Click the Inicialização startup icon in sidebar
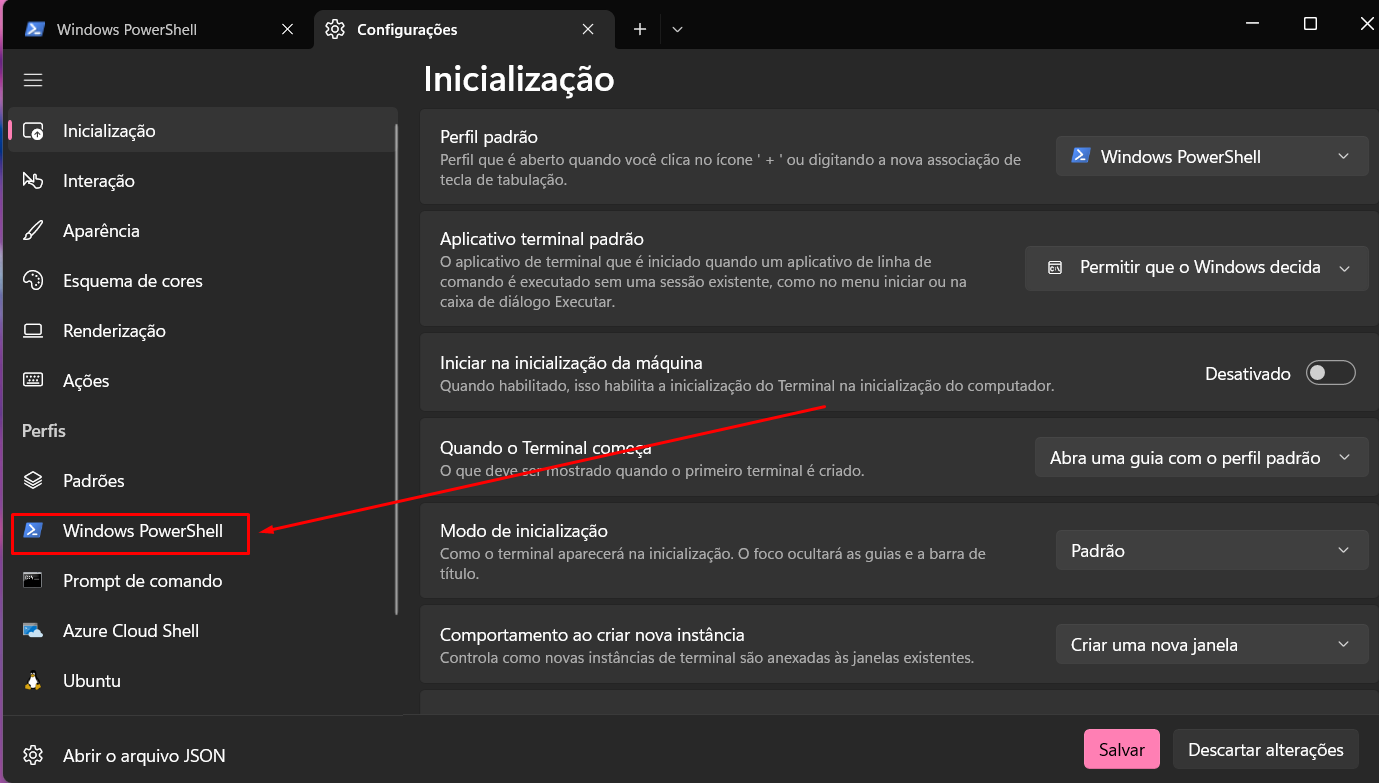The width and height of the screenshot is (1379, 783). click(33, 131)
